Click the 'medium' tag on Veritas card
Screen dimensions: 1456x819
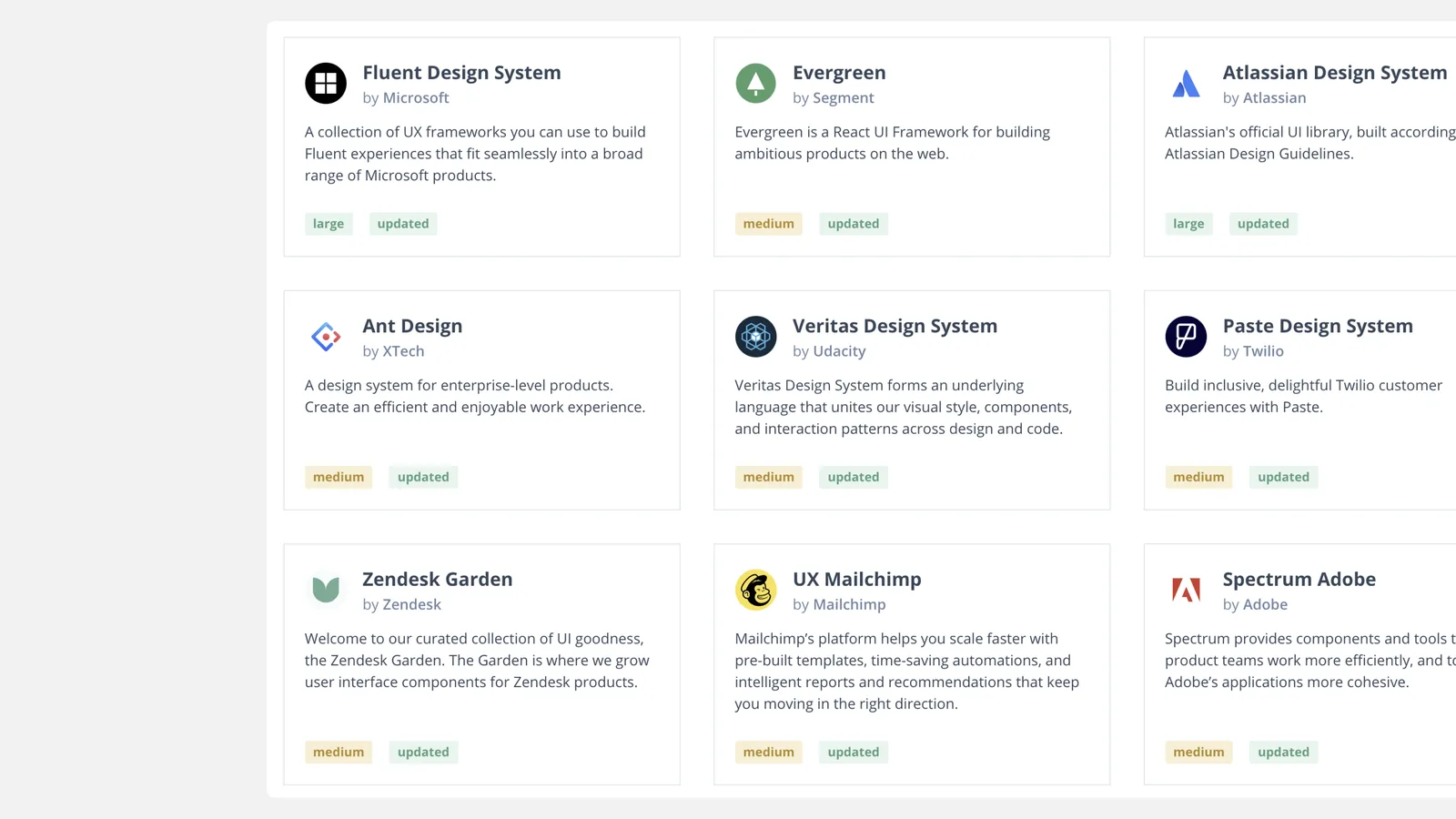[x=769, y=477]
